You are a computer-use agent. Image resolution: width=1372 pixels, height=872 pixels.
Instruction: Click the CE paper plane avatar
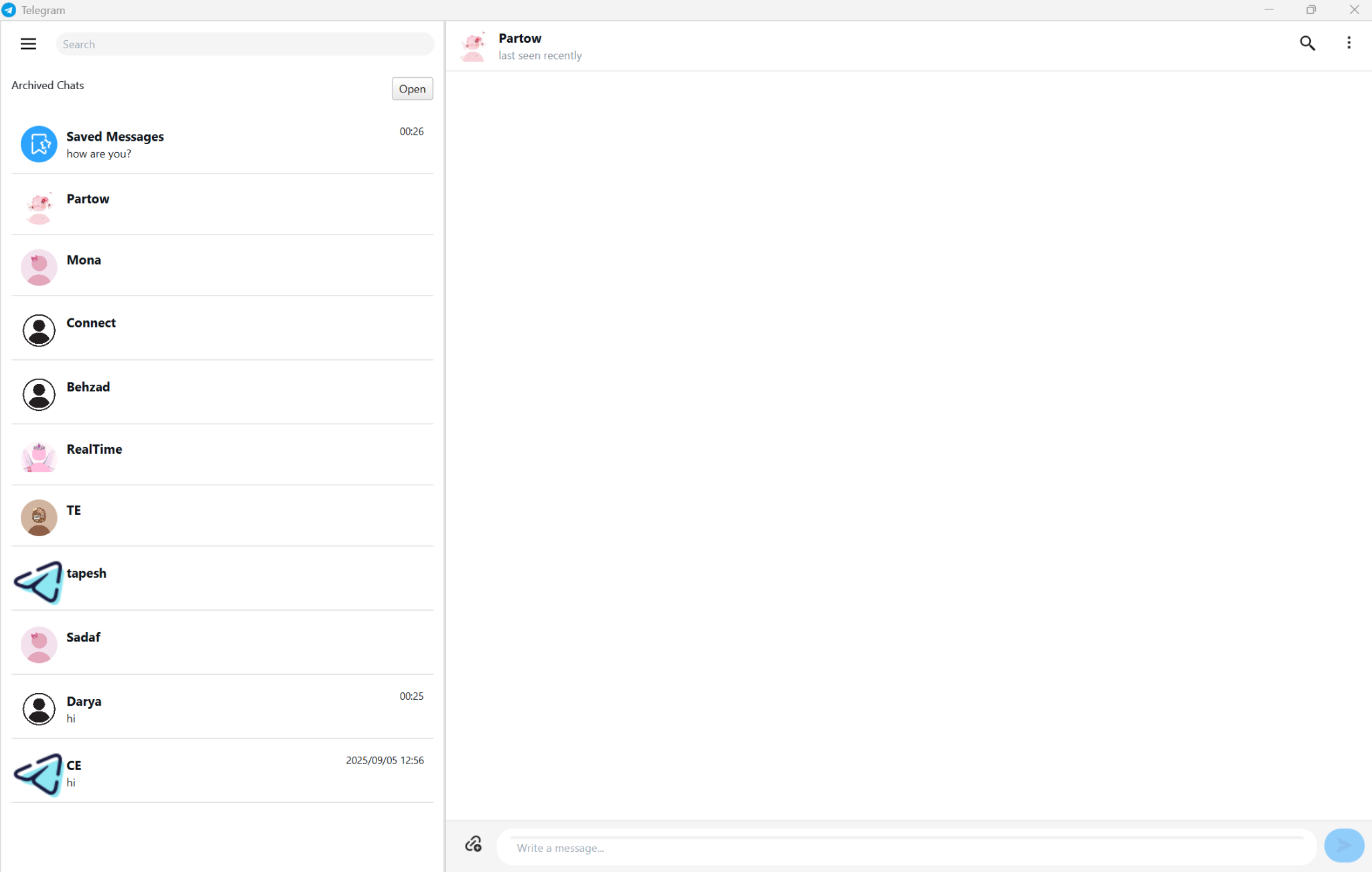point(39,774)
